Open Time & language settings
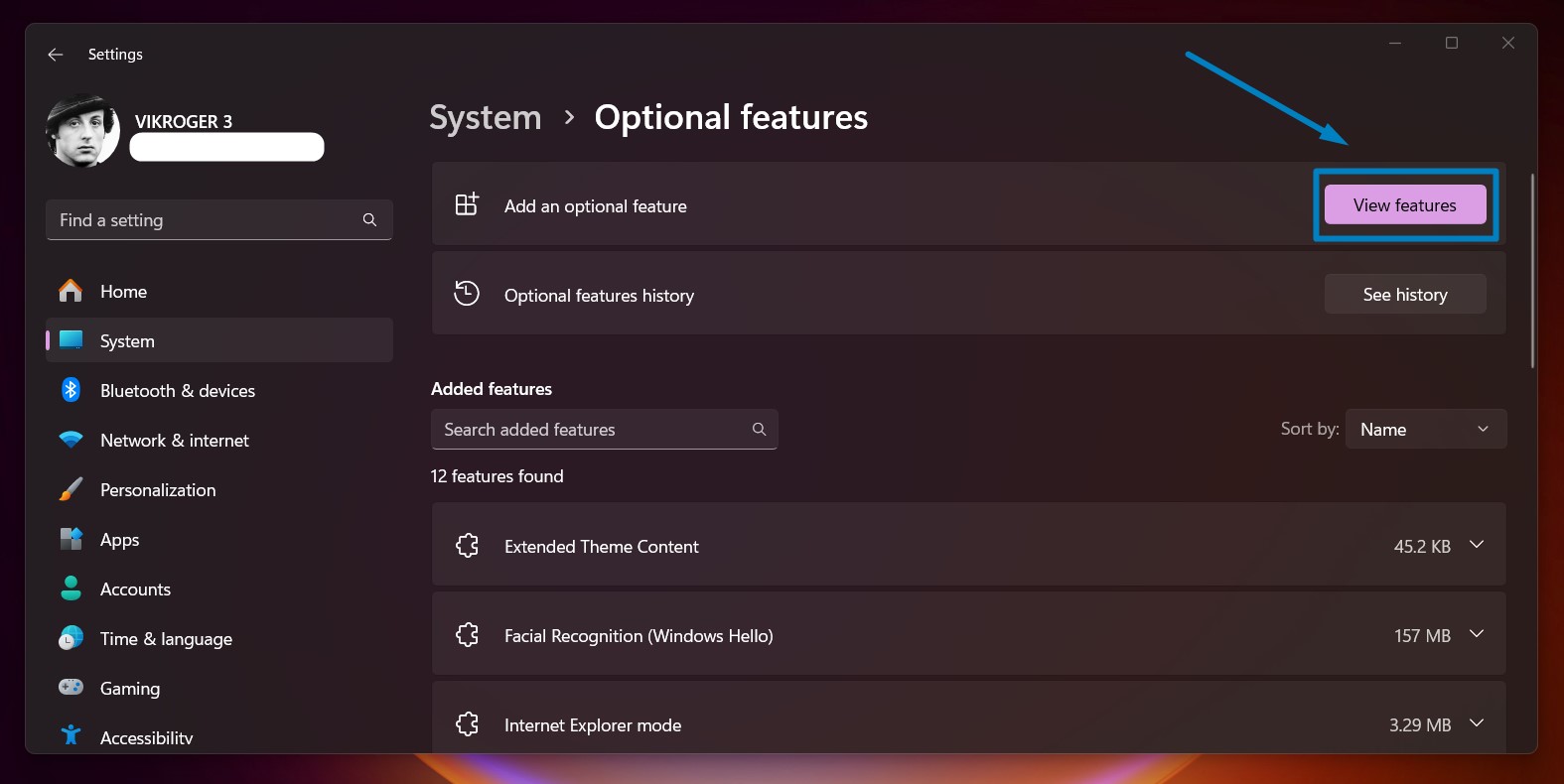 219,639
